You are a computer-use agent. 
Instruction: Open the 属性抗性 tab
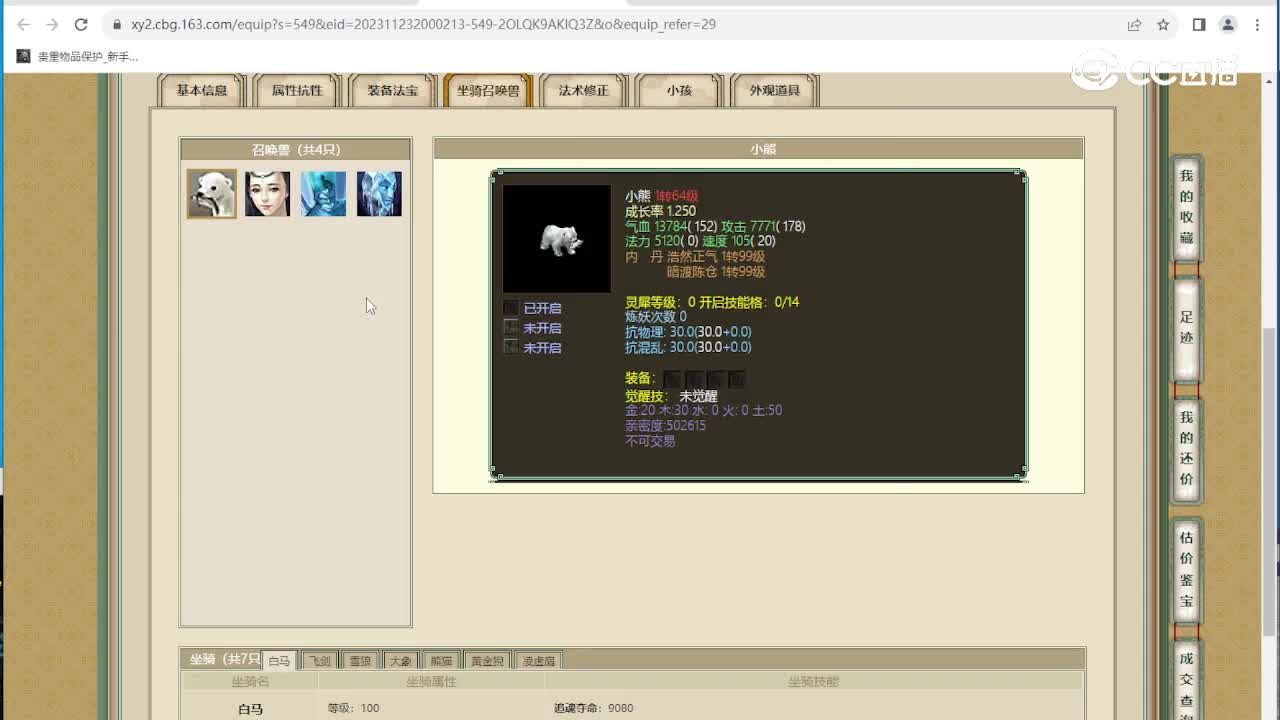point(297,90)
